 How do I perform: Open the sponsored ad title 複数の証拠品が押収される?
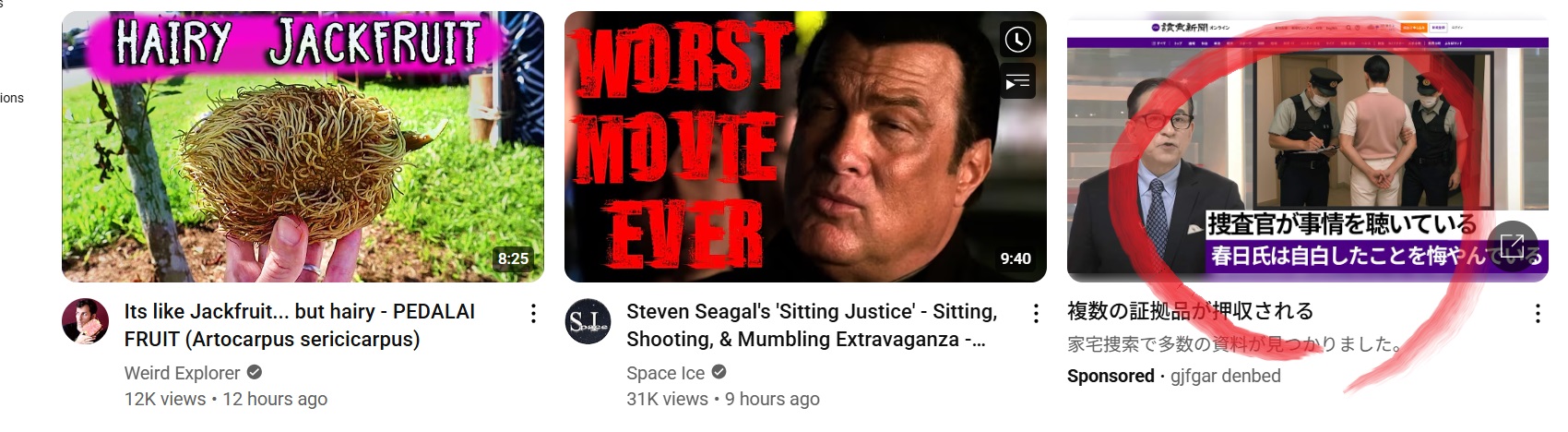tap(1190, 311)
